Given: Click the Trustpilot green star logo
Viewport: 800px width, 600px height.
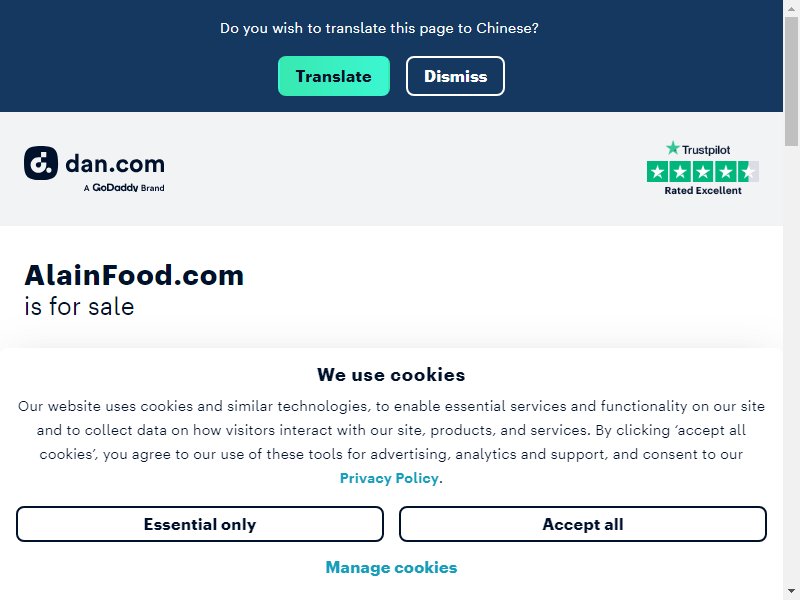Looking at the screenshot, I should [672, 148].
